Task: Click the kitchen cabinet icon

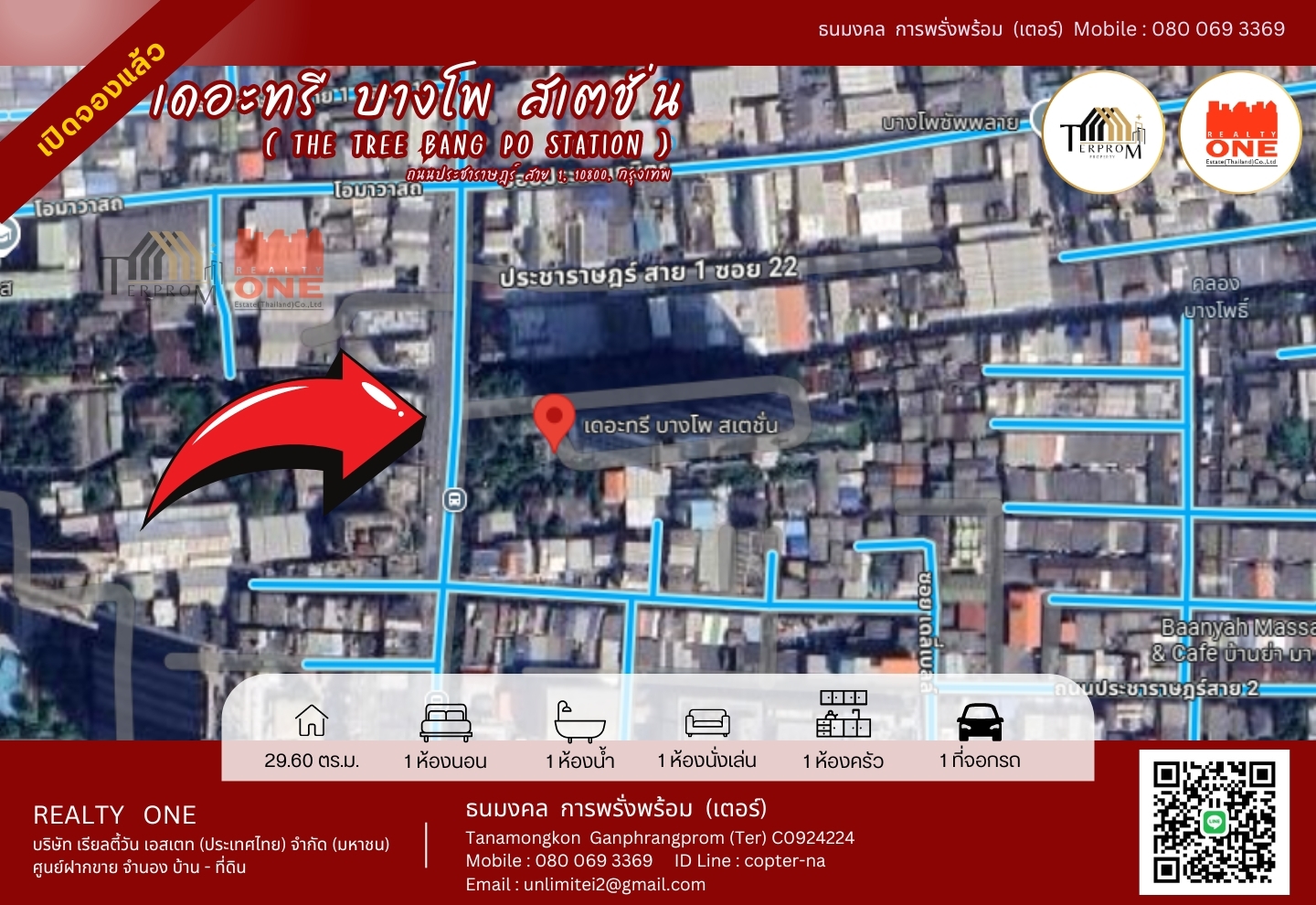Action: click(x=843, y=714)
